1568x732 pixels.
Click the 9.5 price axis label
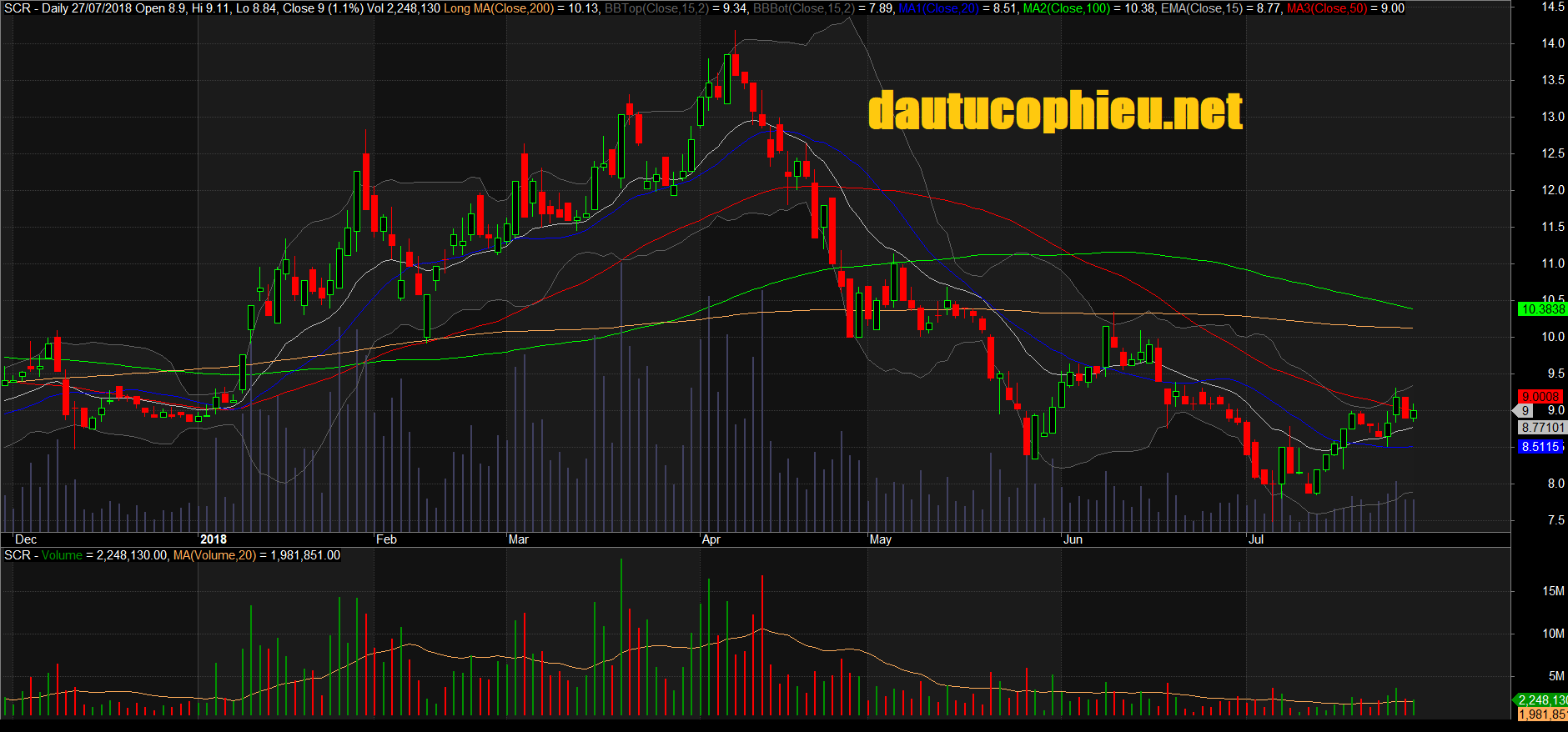(x=1556, y=374)
